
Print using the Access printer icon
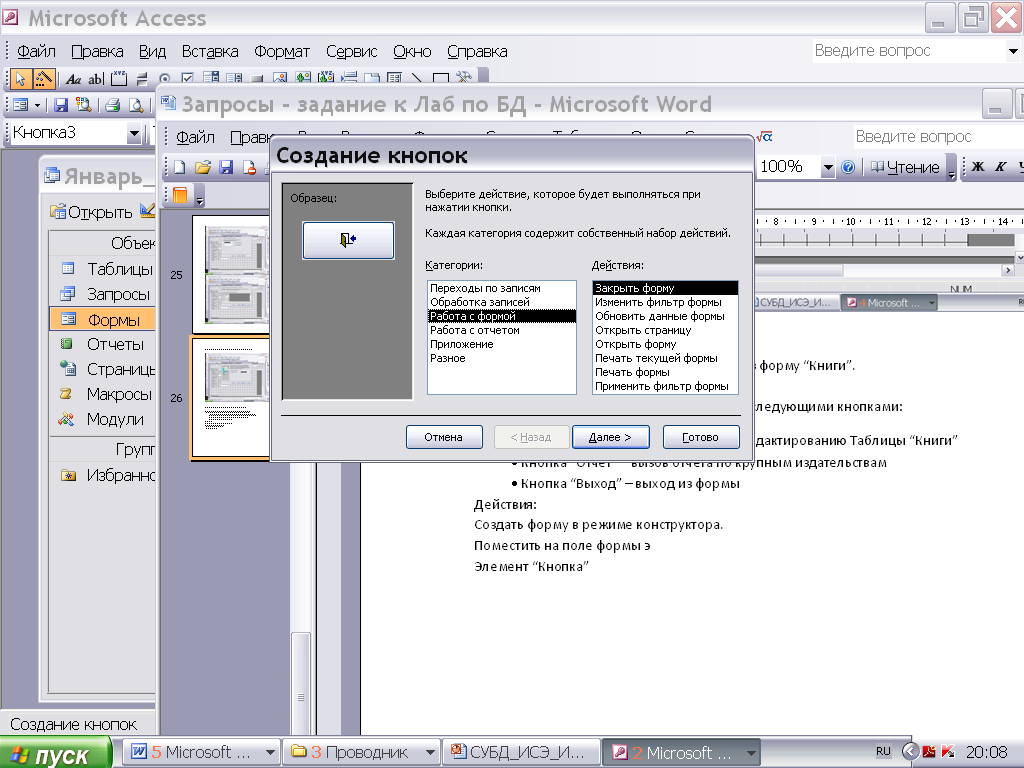coord(112,105)
